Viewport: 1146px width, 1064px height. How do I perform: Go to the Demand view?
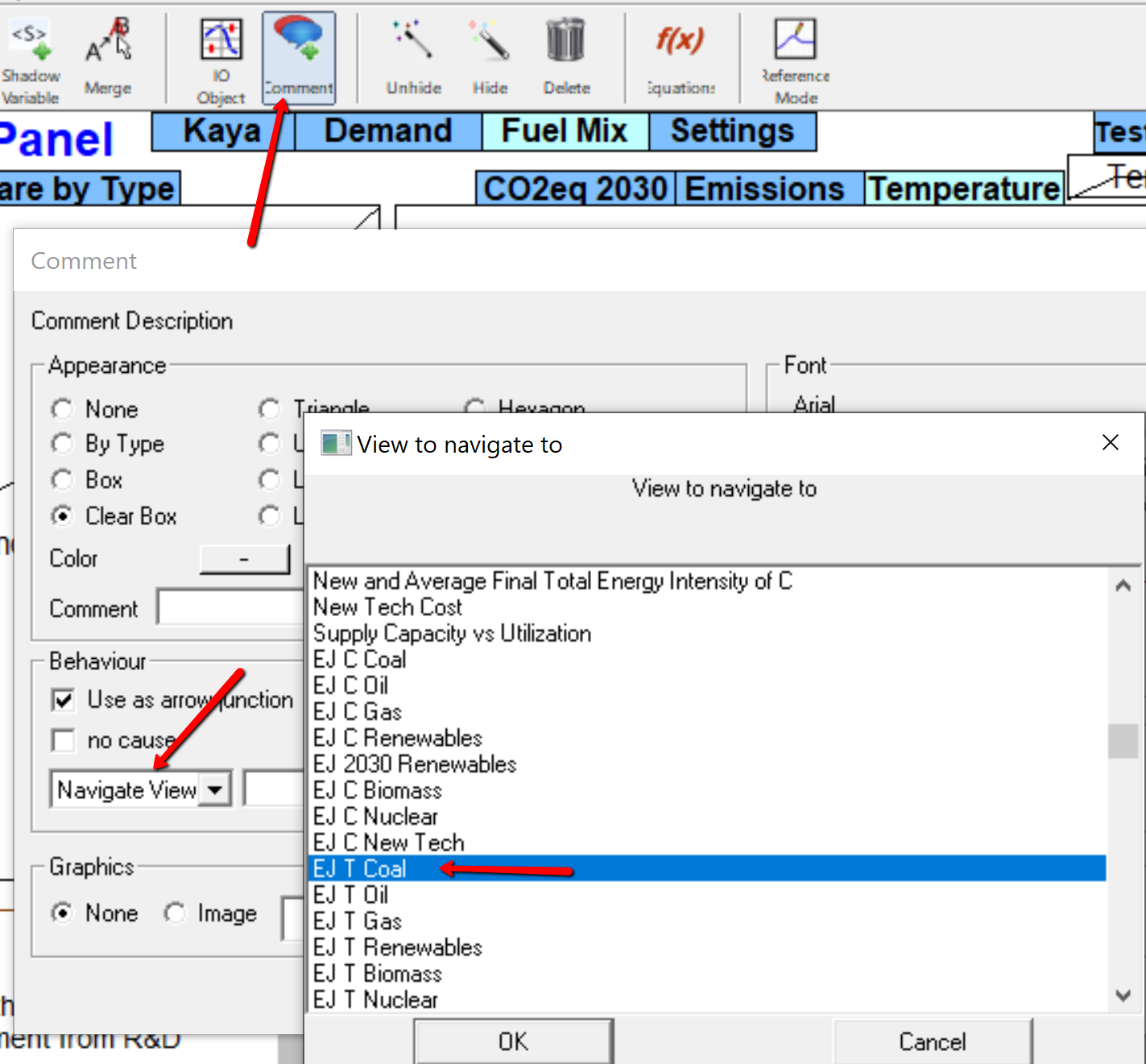[x=388, y=132]
